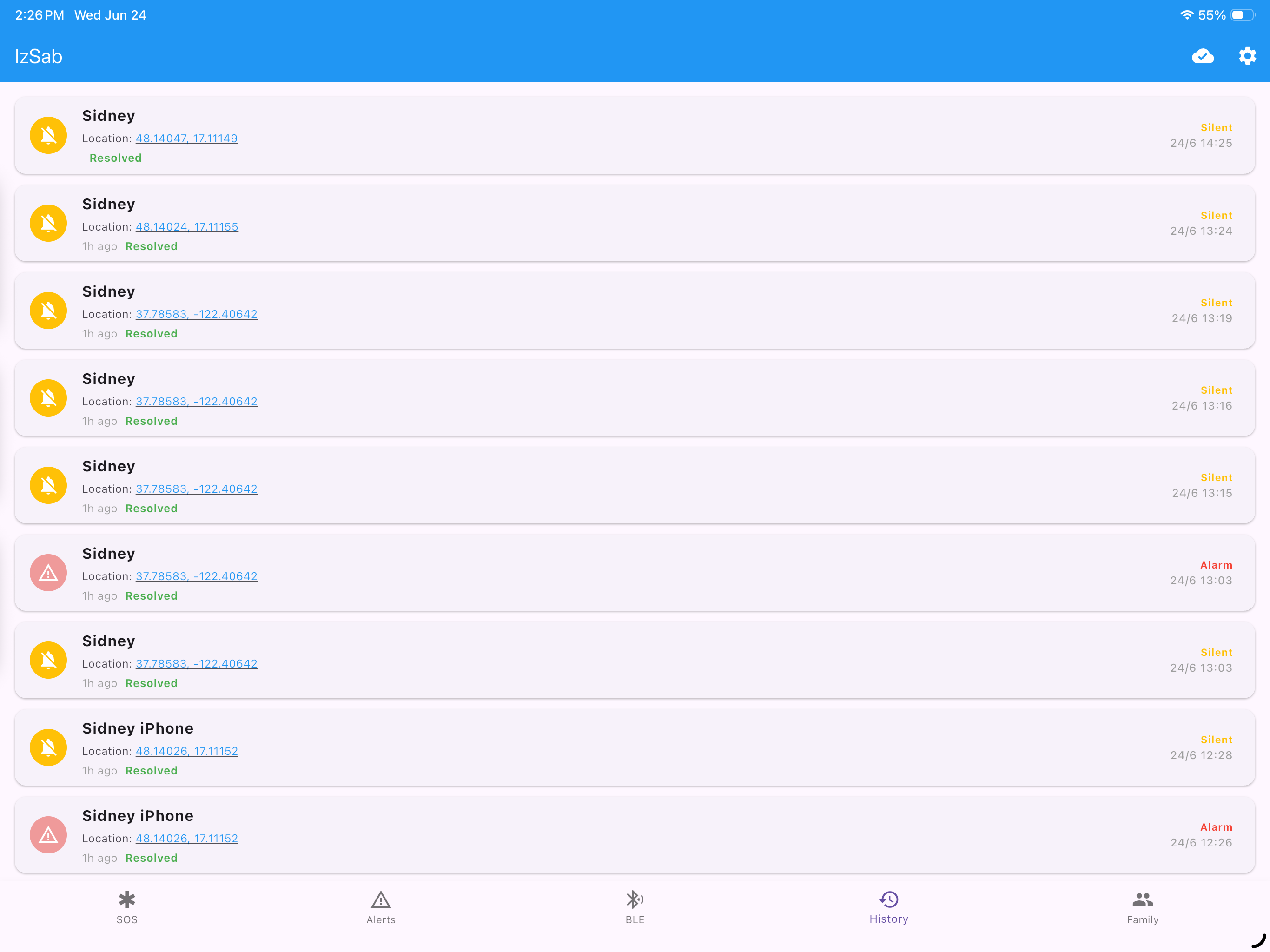Viewport: 1270px width, 952px height.
Task: Click Alarm label of 13:03 entry
Action: [1216, 565]
